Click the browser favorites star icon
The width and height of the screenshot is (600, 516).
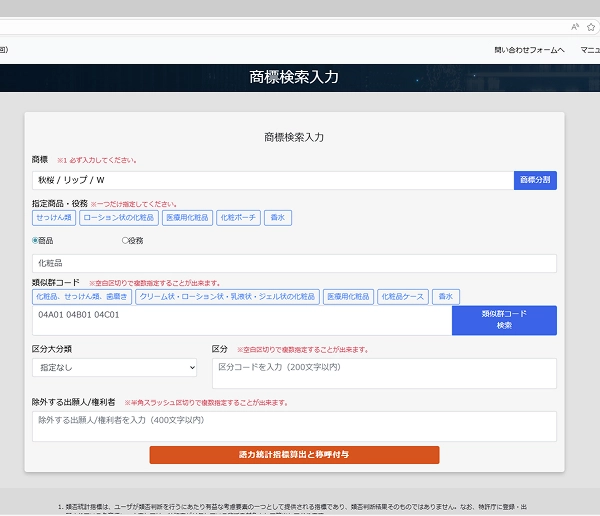click(590, 27)
